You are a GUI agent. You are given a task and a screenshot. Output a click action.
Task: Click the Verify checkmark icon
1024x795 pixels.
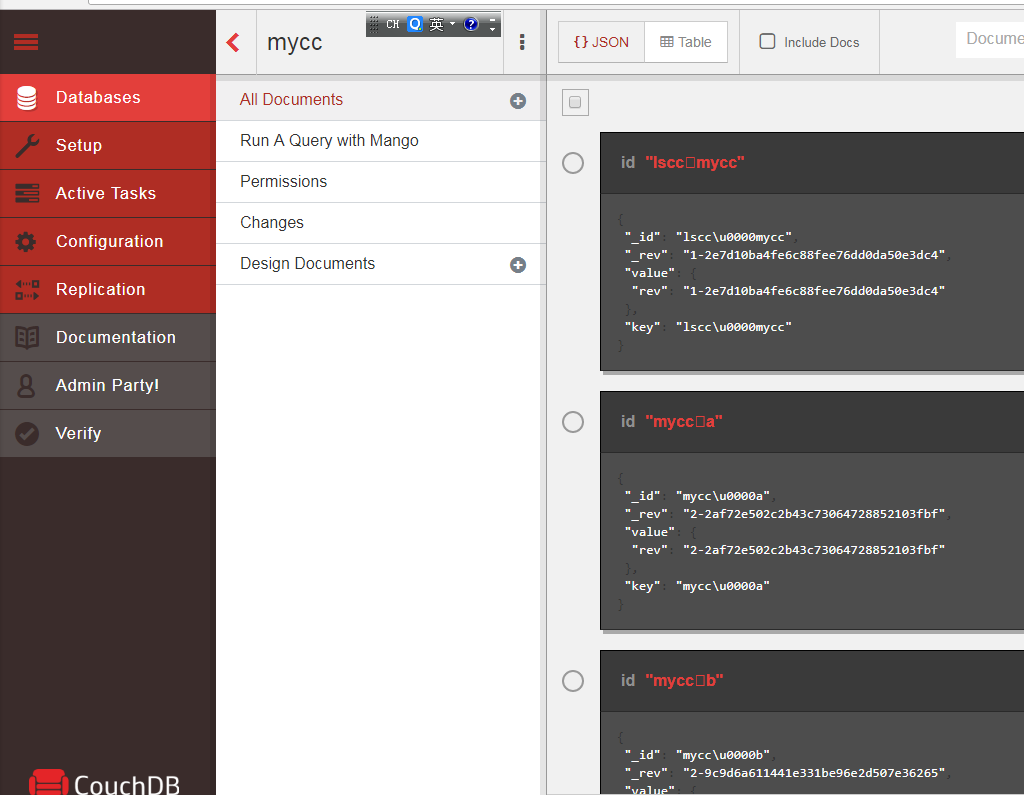click(27, 434)
